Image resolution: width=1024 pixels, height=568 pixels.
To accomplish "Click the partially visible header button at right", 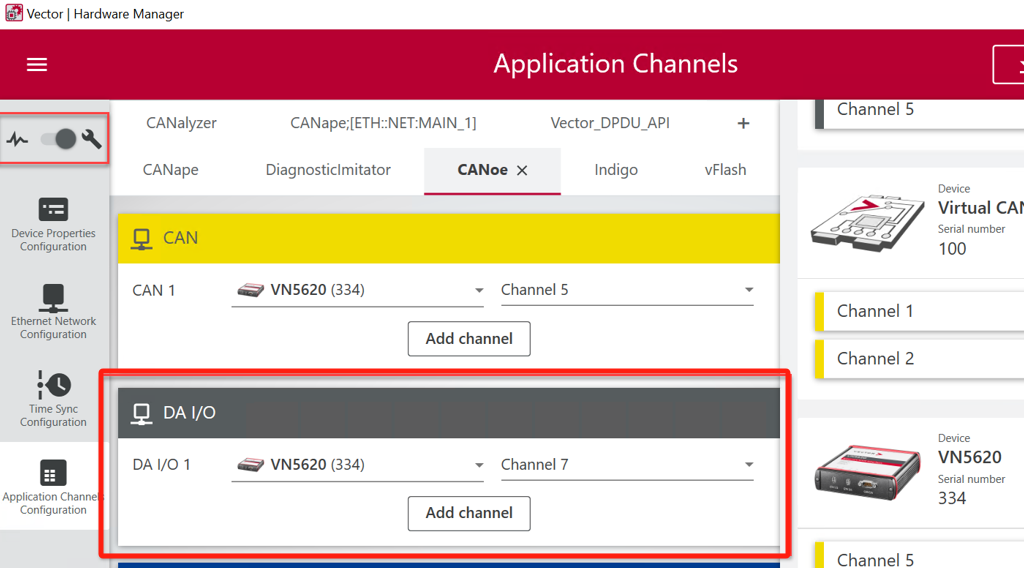I will tap(1008, 65).
